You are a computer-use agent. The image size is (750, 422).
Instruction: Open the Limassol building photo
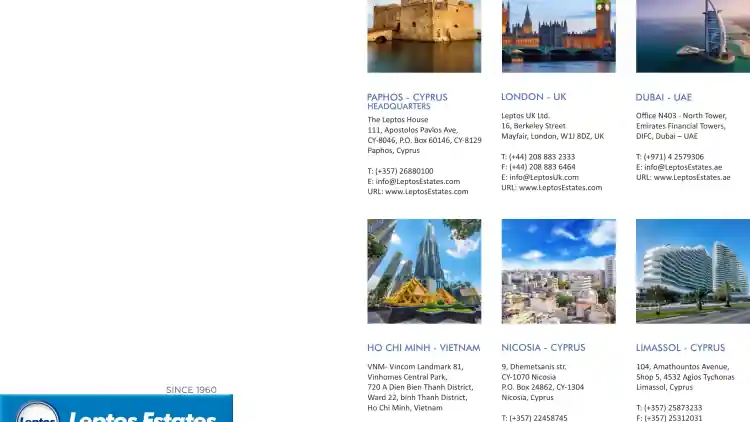point(693,271)
